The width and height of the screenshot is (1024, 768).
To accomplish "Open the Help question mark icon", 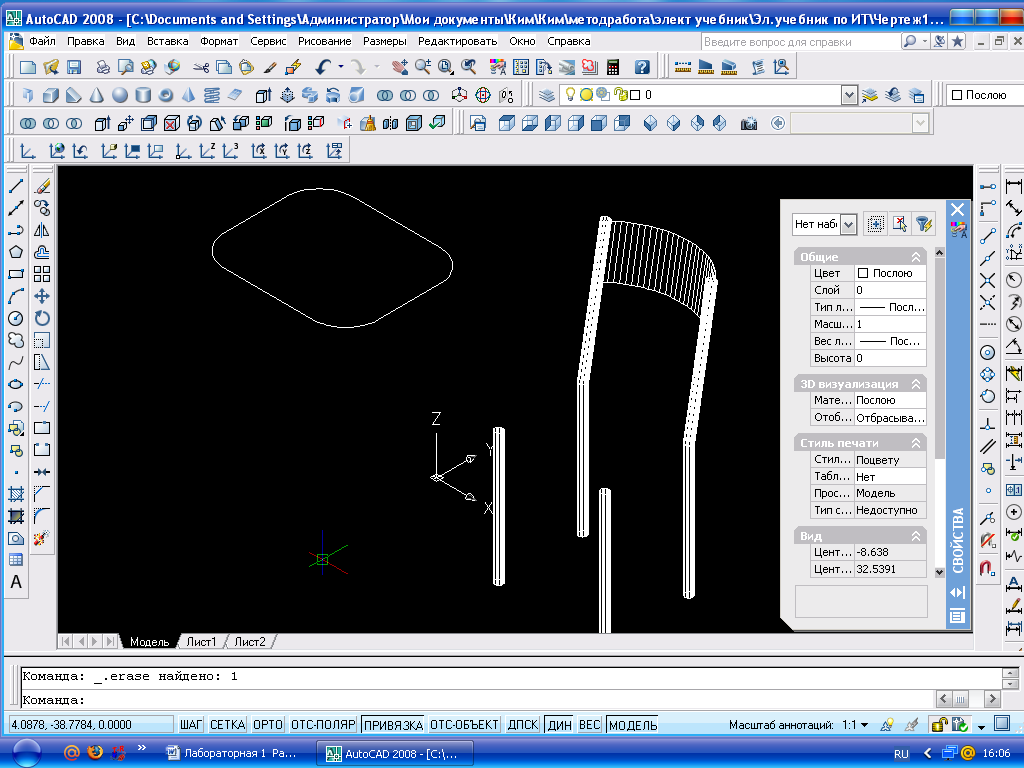I will [x=642, y=67].
